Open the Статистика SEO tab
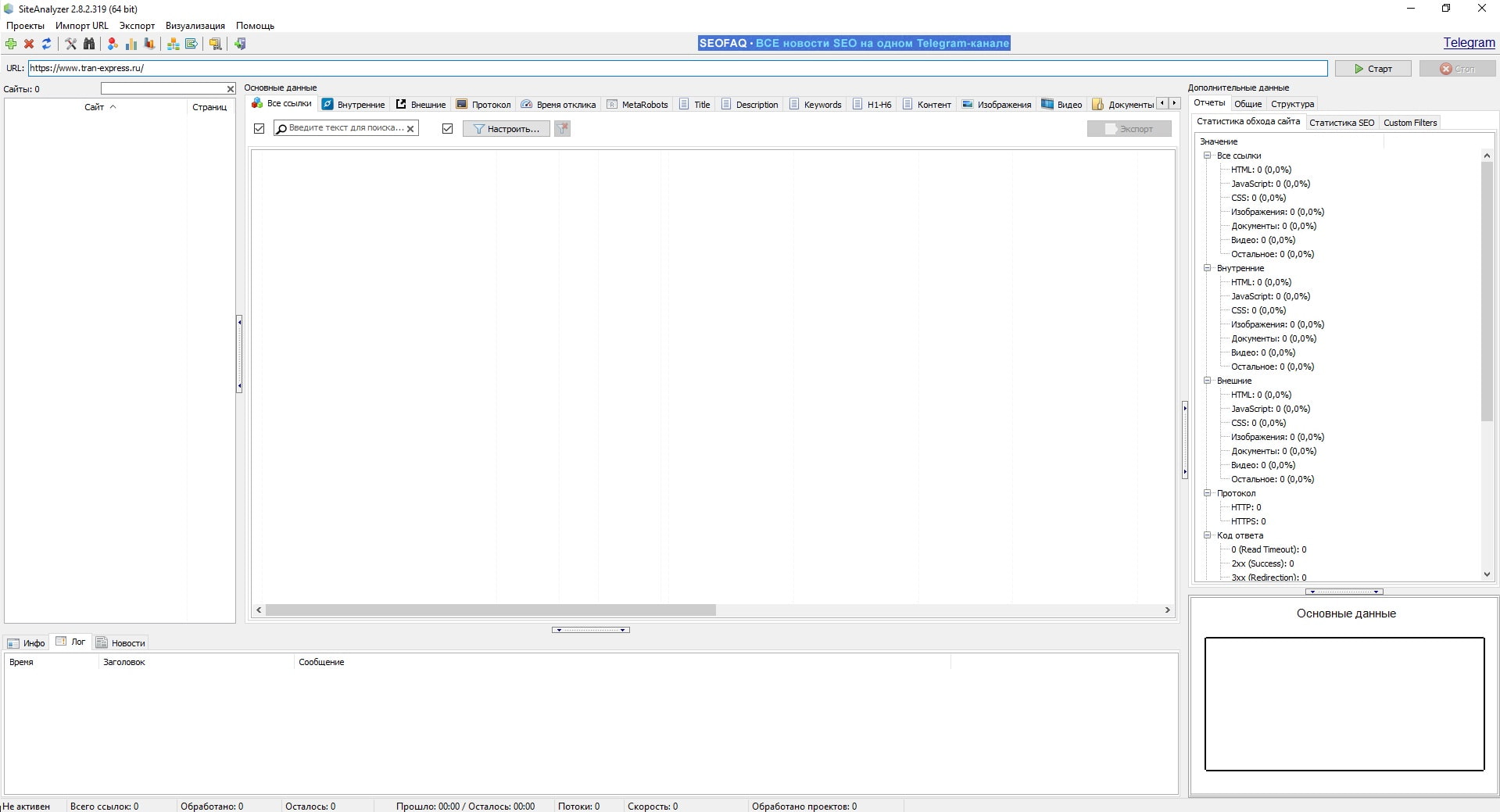 [x=1341, y=123]
